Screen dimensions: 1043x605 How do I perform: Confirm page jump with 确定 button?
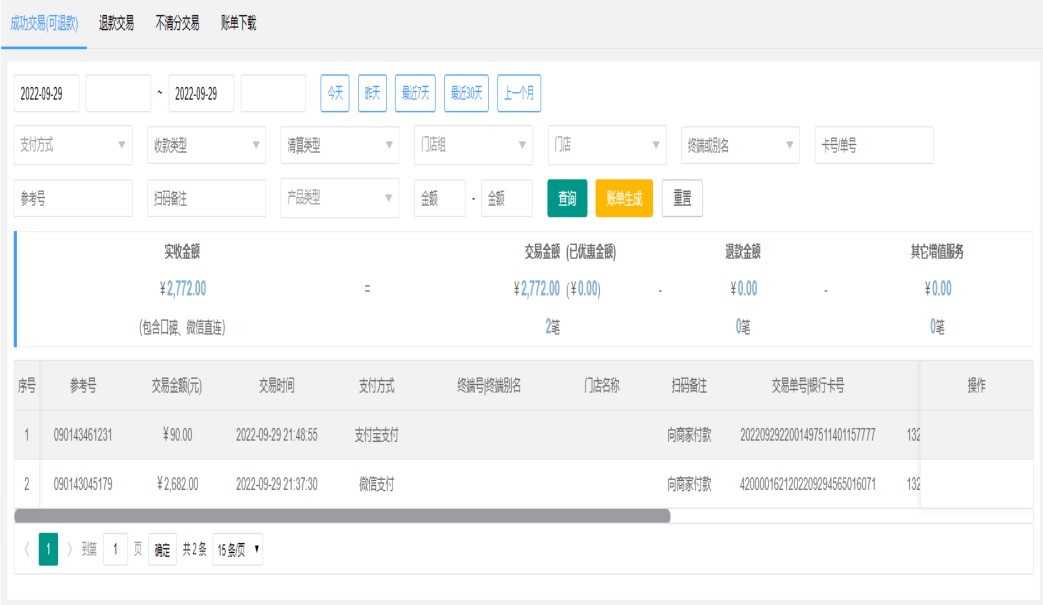click(x=161, y=549)
